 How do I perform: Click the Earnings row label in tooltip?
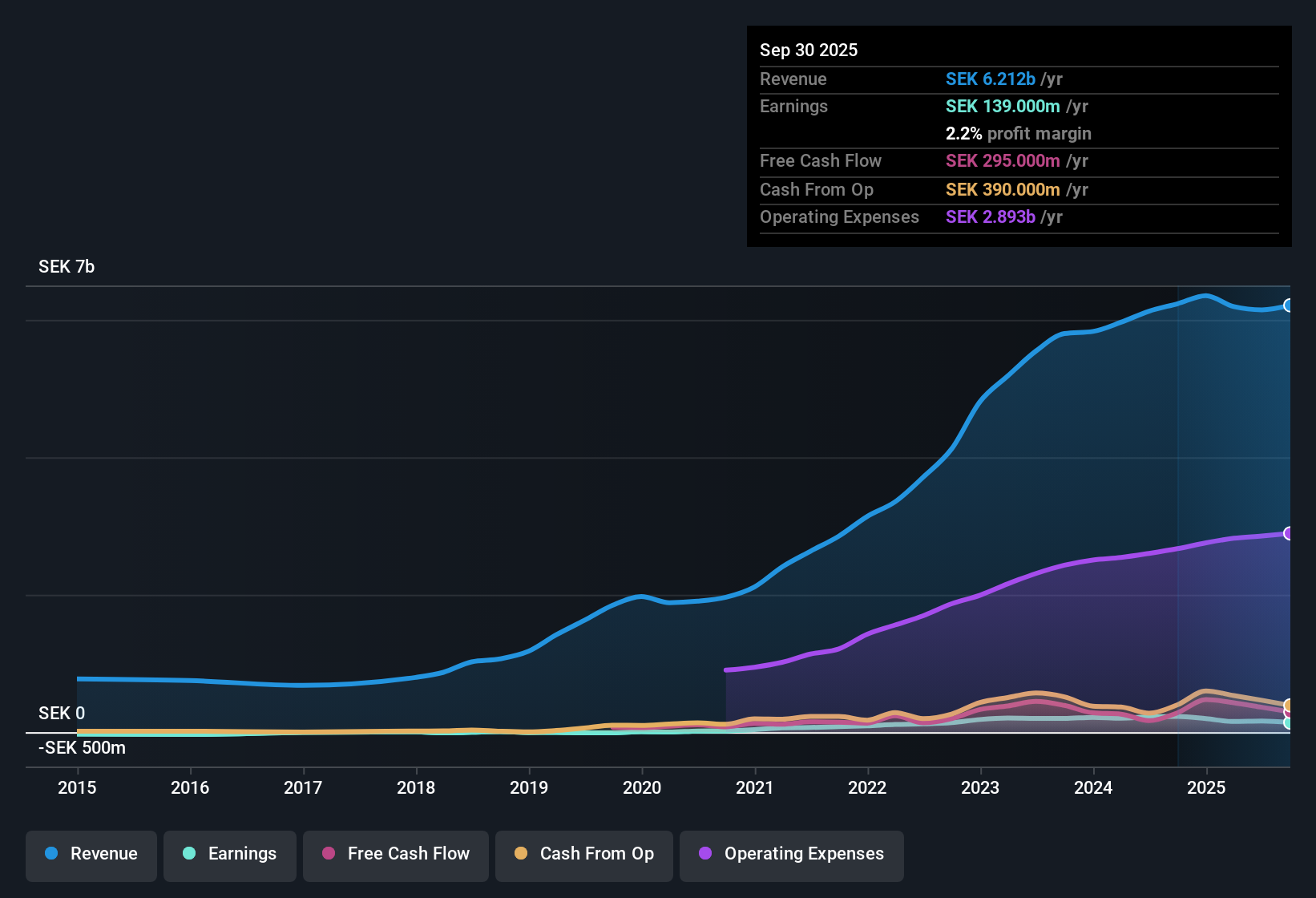tap(793, 106)
